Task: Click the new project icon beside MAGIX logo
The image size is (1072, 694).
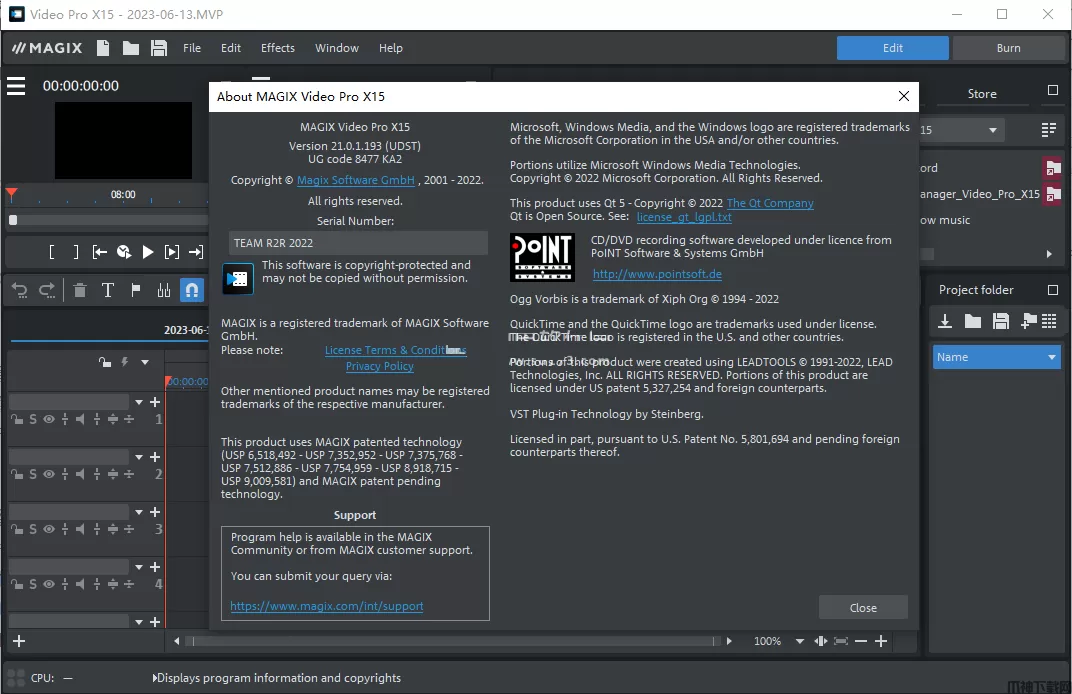Action: pos(103,48)
